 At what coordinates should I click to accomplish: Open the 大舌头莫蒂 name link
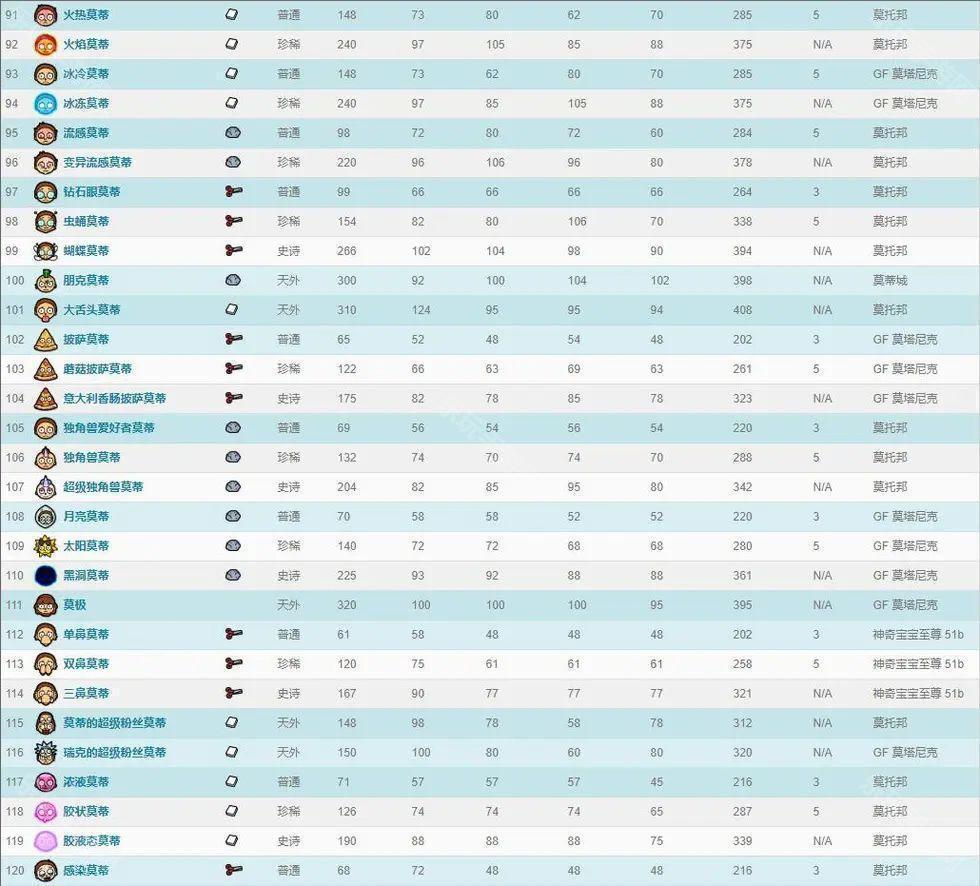click(x=91, y=310)
